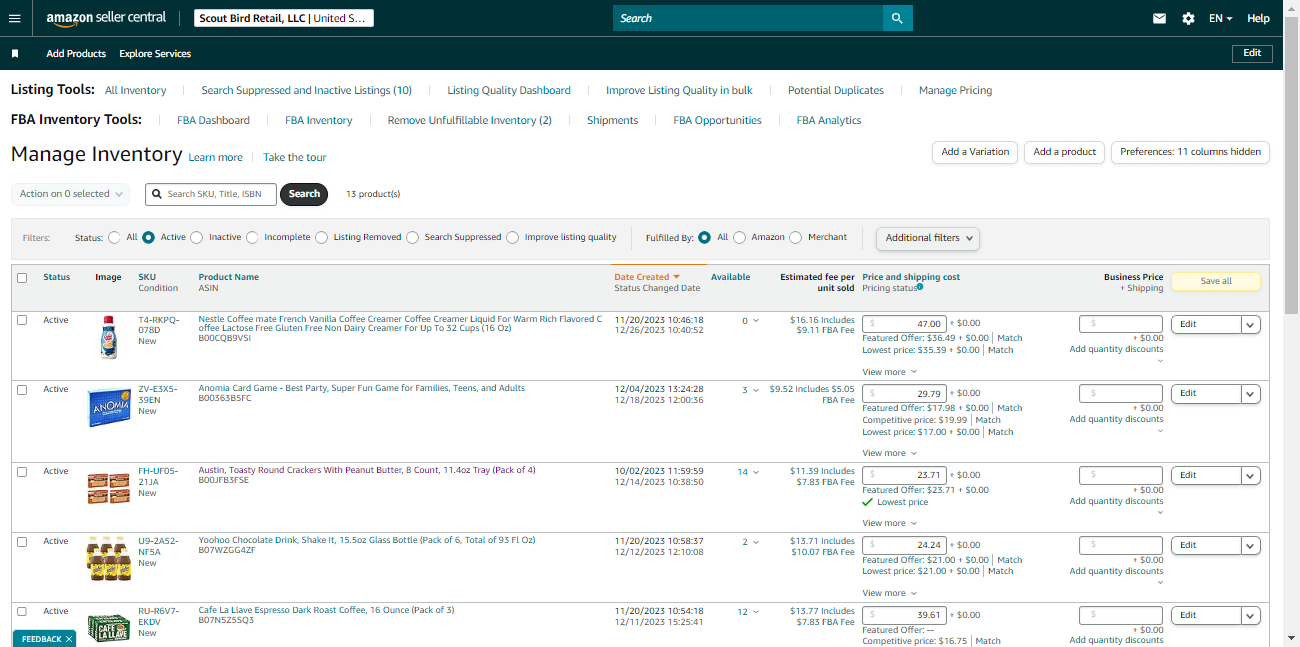Open the Help link in header
The width and height of the screenshot is (1300, 647).
(x=1258, y=18)
